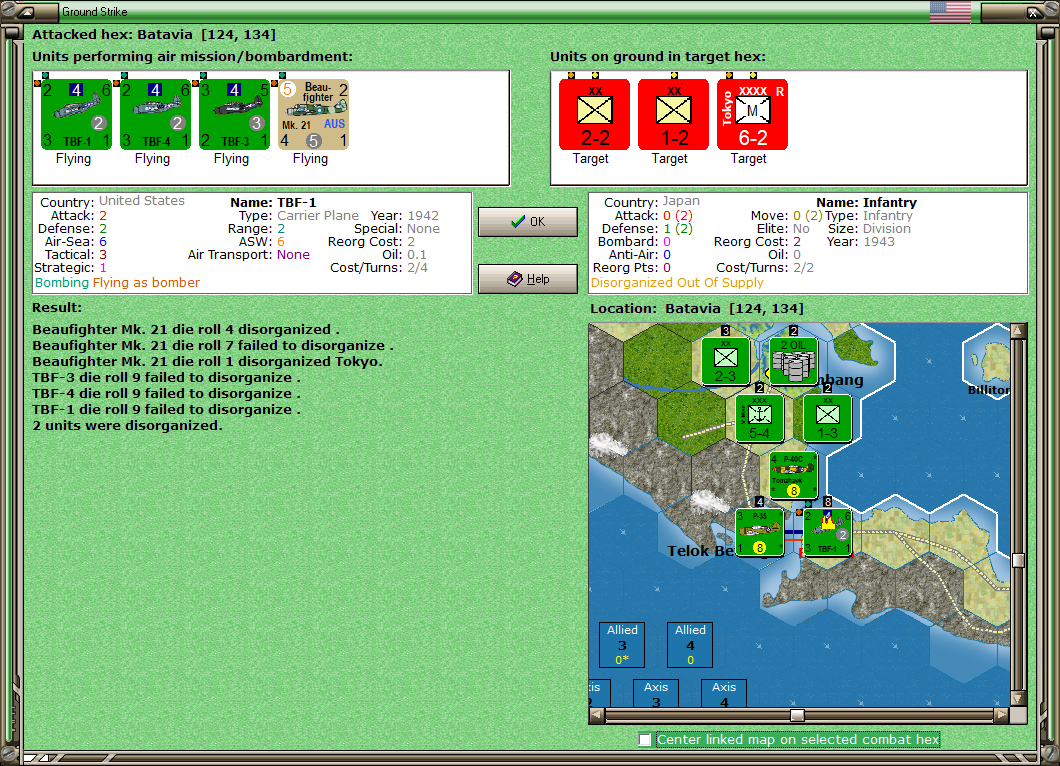Click the Allied 4 box on the map
Screen dimensions: 1060x766
[x=690, y=644]
